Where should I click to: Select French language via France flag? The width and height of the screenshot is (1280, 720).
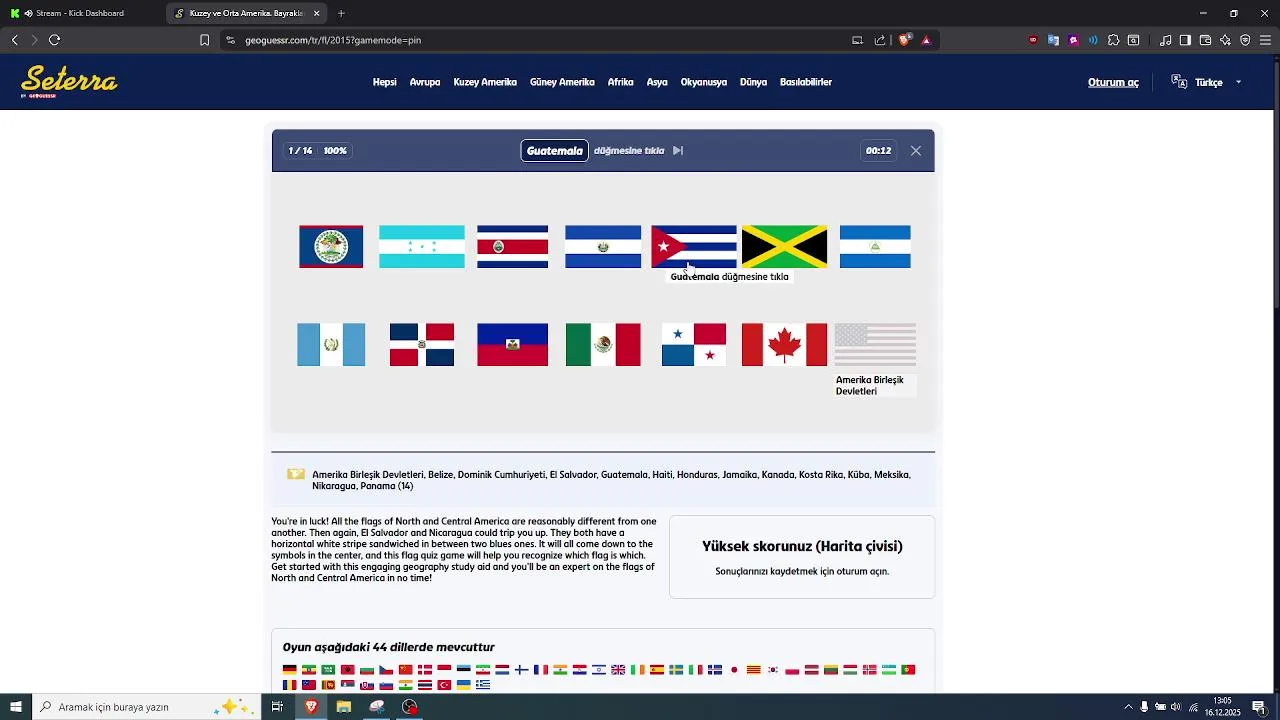coord(541,670)
